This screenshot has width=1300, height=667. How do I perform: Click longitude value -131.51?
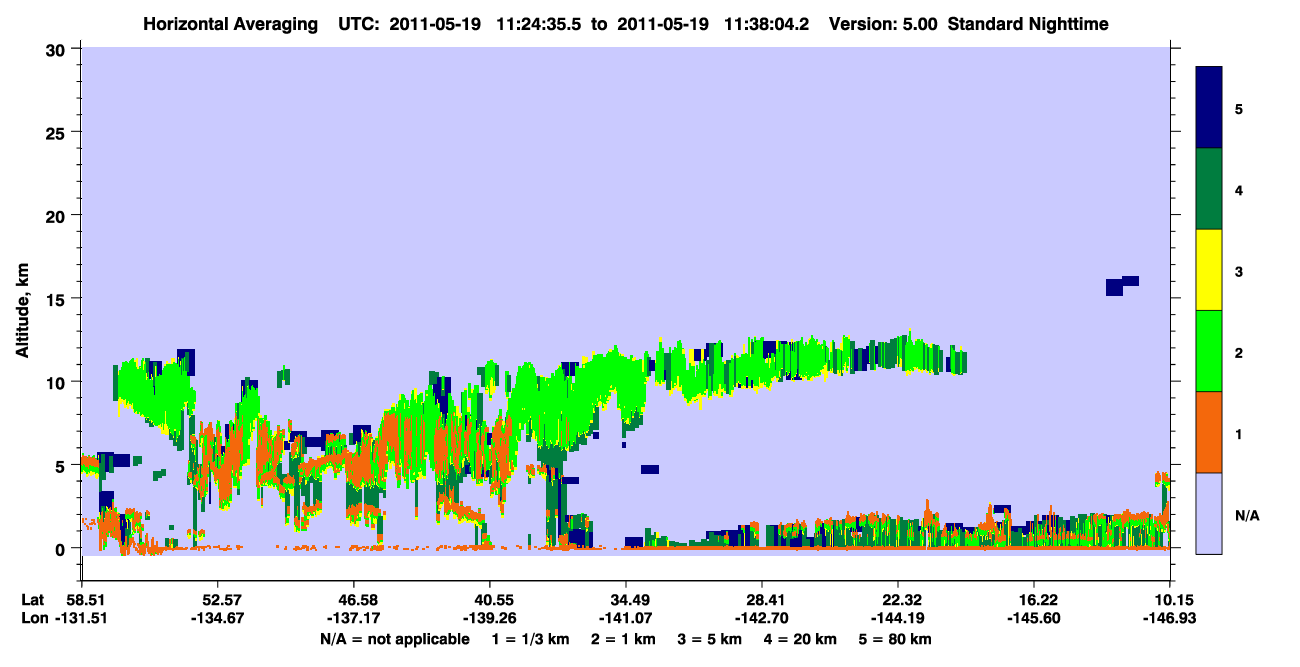coord(82,618)
